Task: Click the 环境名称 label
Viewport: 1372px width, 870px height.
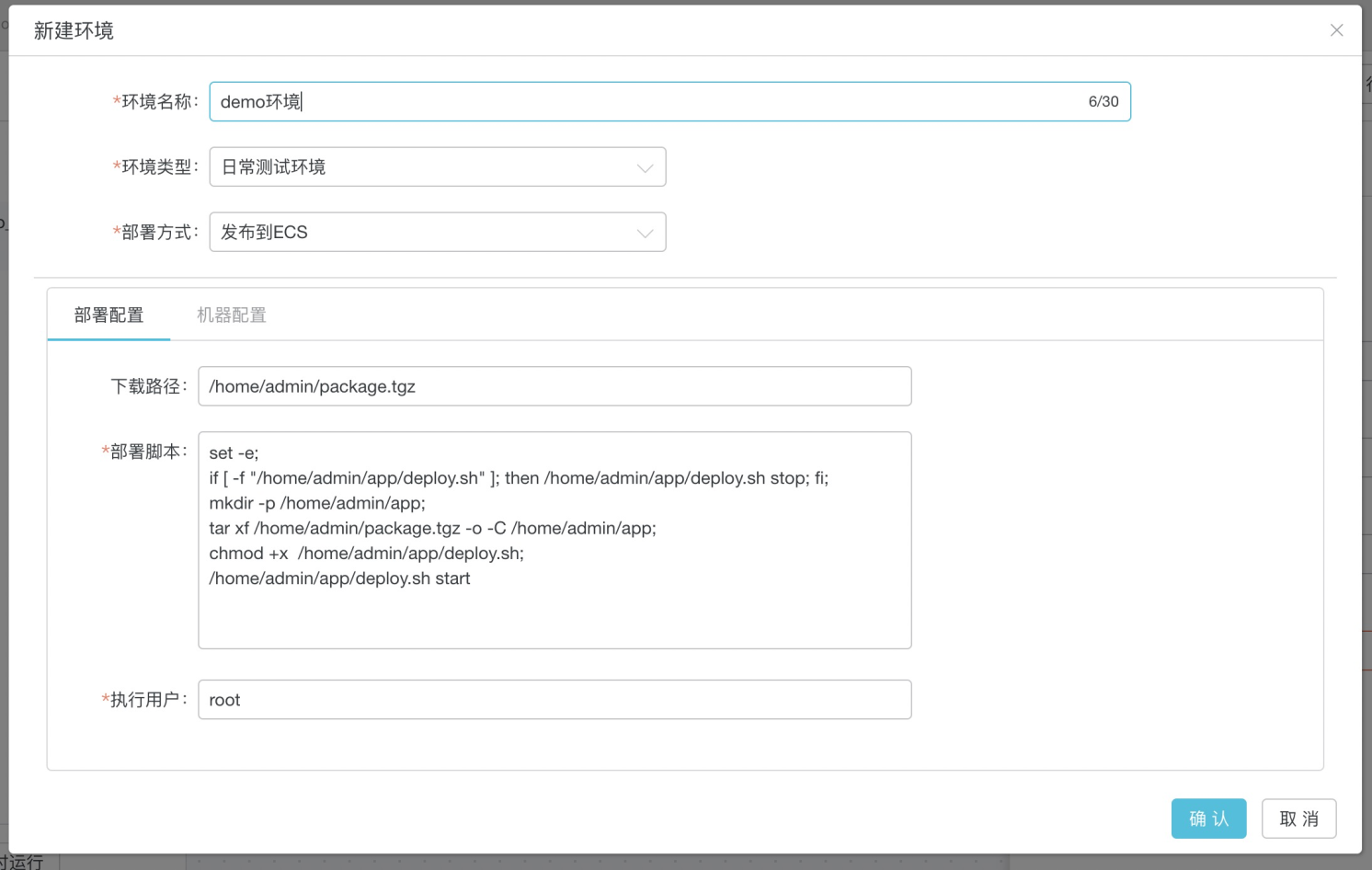Action: [154, 101]
